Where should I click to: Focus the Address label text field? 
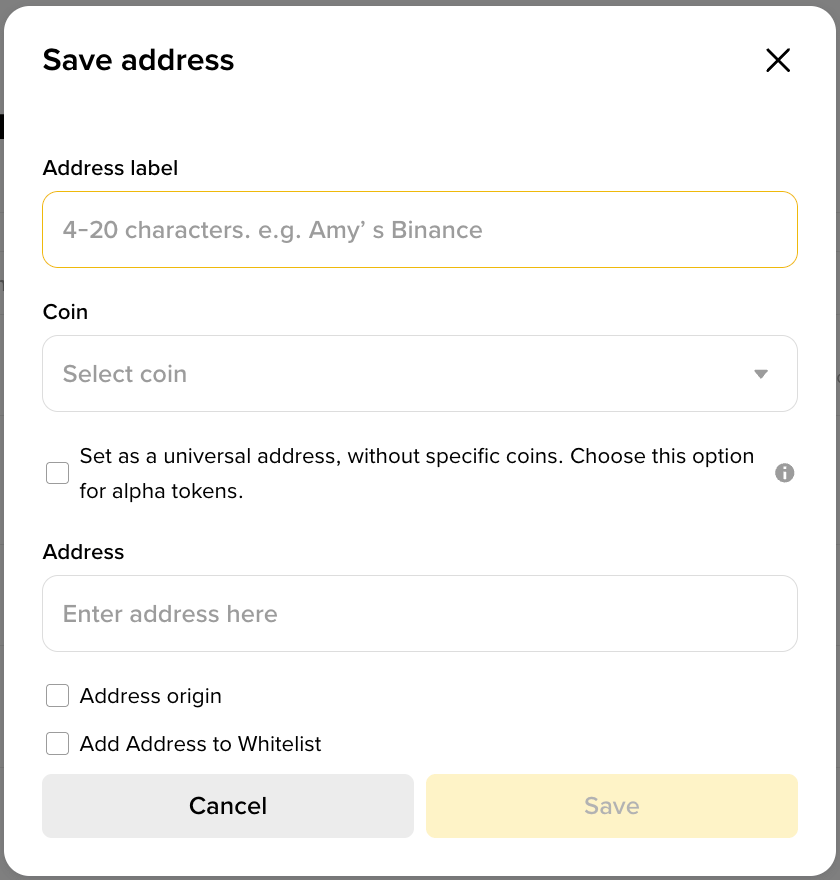pos(419,230)
